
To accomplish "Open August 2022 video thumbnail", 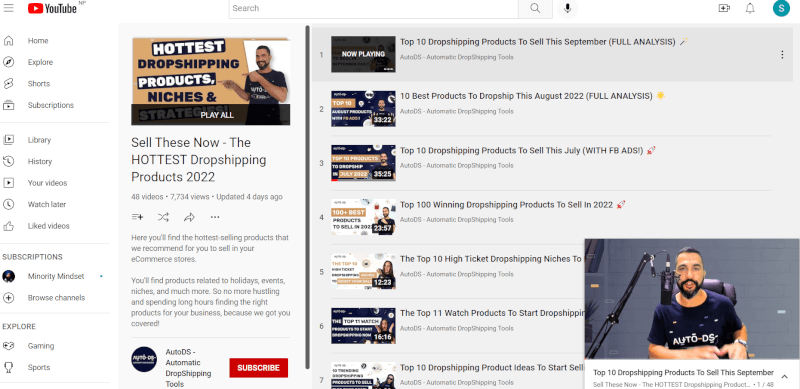I will (x=363, y=109).
